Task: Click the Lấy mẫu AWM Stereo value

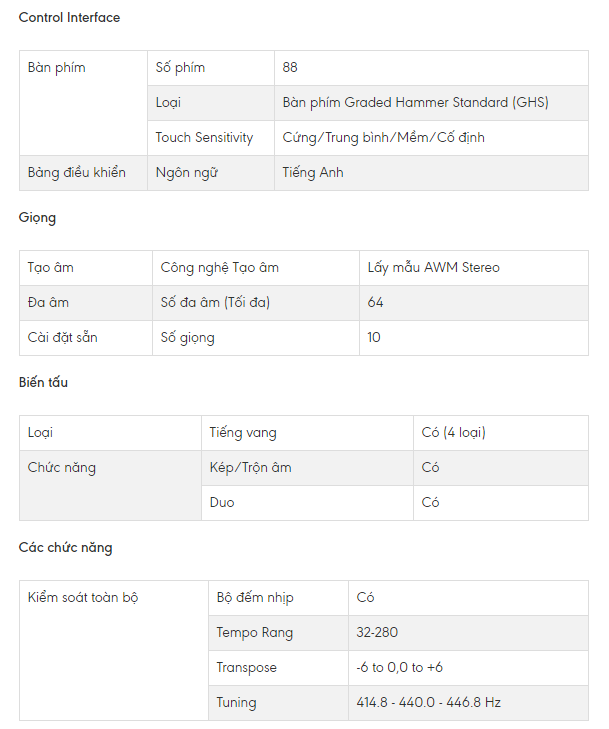Action: click(x=433, y=268)
